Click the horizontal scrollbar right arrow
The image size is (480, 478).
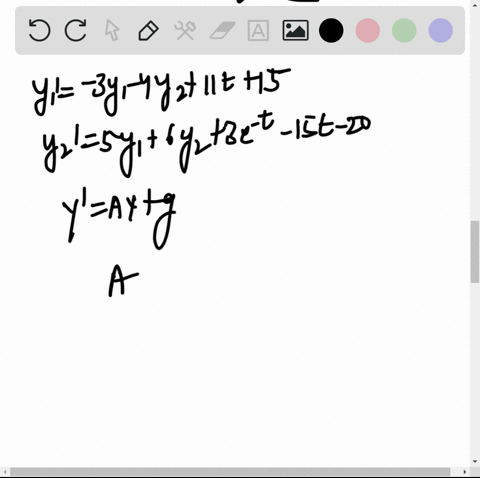[465, 472]
